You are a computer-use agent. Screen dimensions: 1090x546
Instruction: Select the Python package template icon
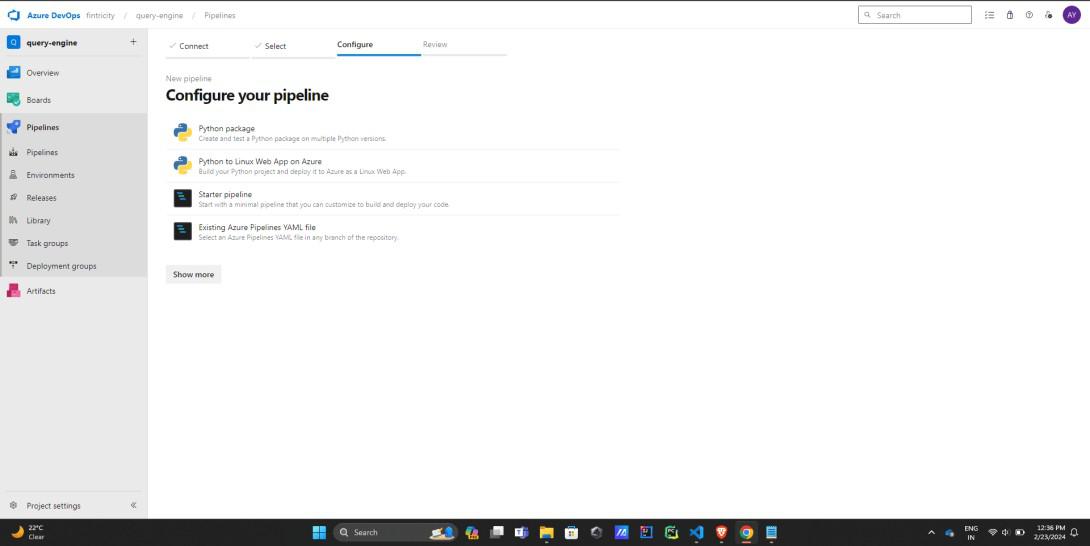point(183,132)
